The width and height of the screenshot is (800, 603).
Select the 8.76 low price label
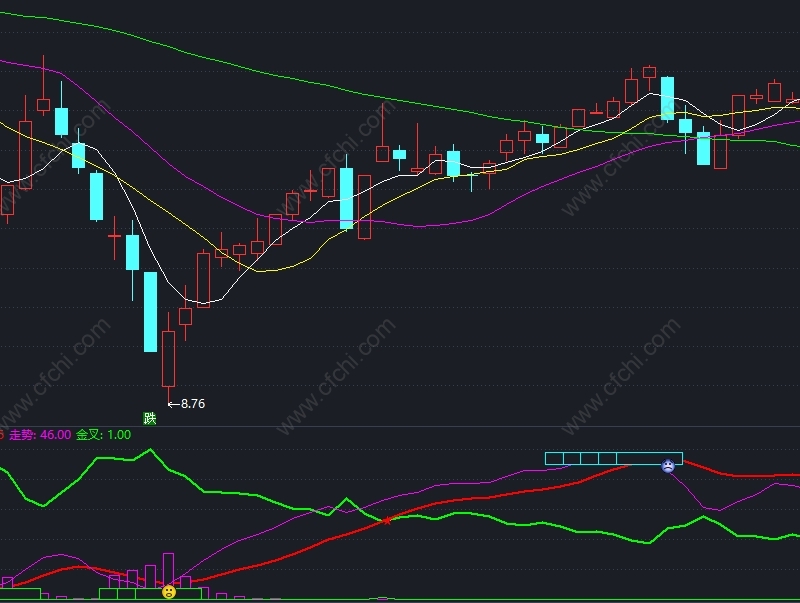pos(193,404)
